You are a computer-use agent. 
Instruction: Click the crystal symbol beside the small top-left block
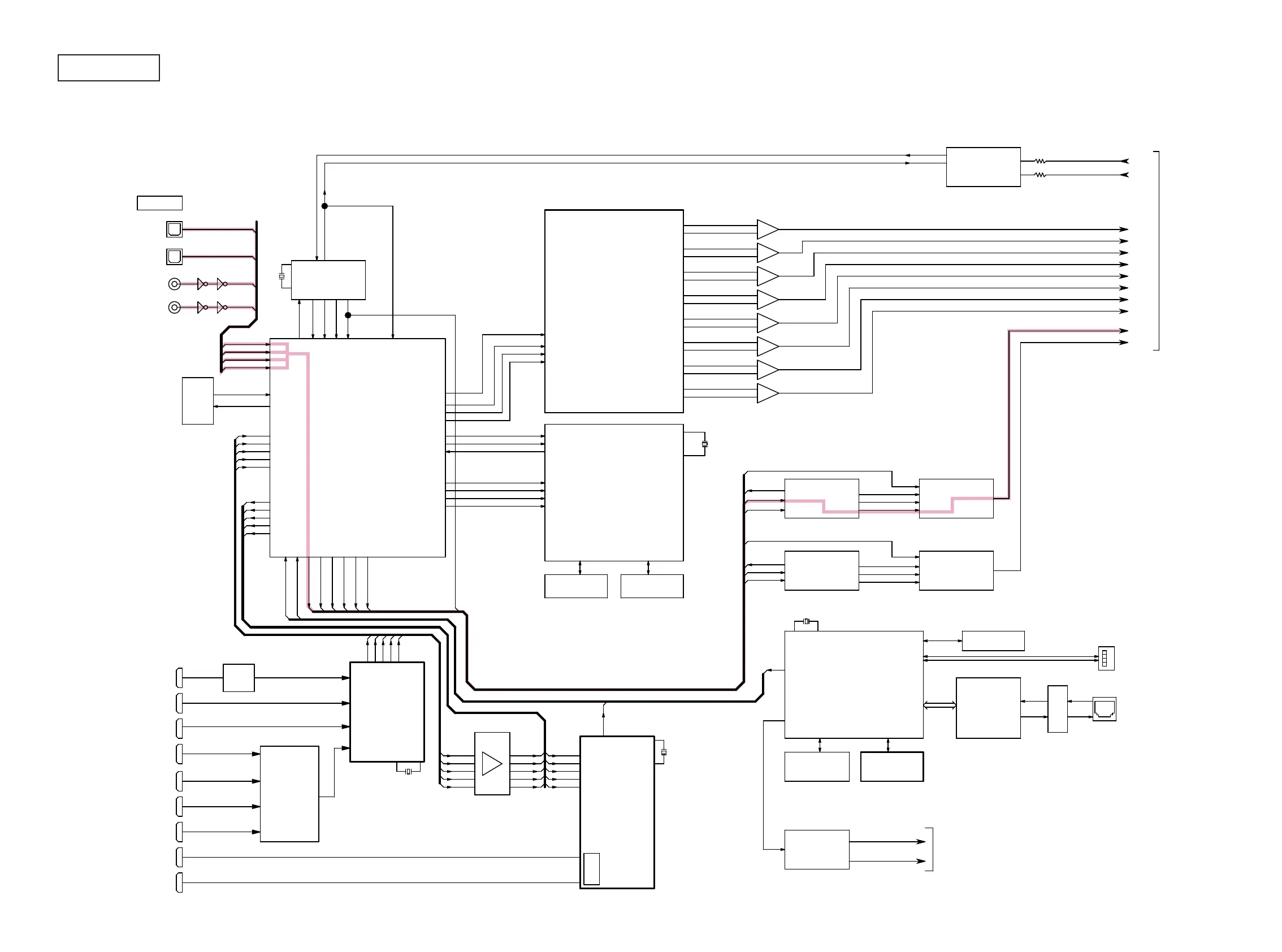tap(281, 276)
